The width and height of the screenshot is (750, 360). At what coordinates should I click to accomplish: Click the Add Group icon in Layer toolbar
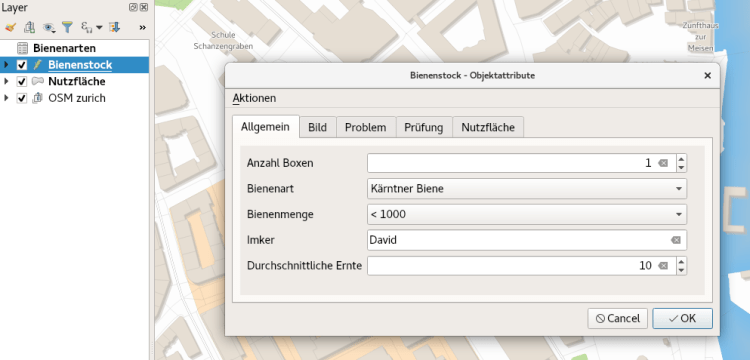click(30, 27)
